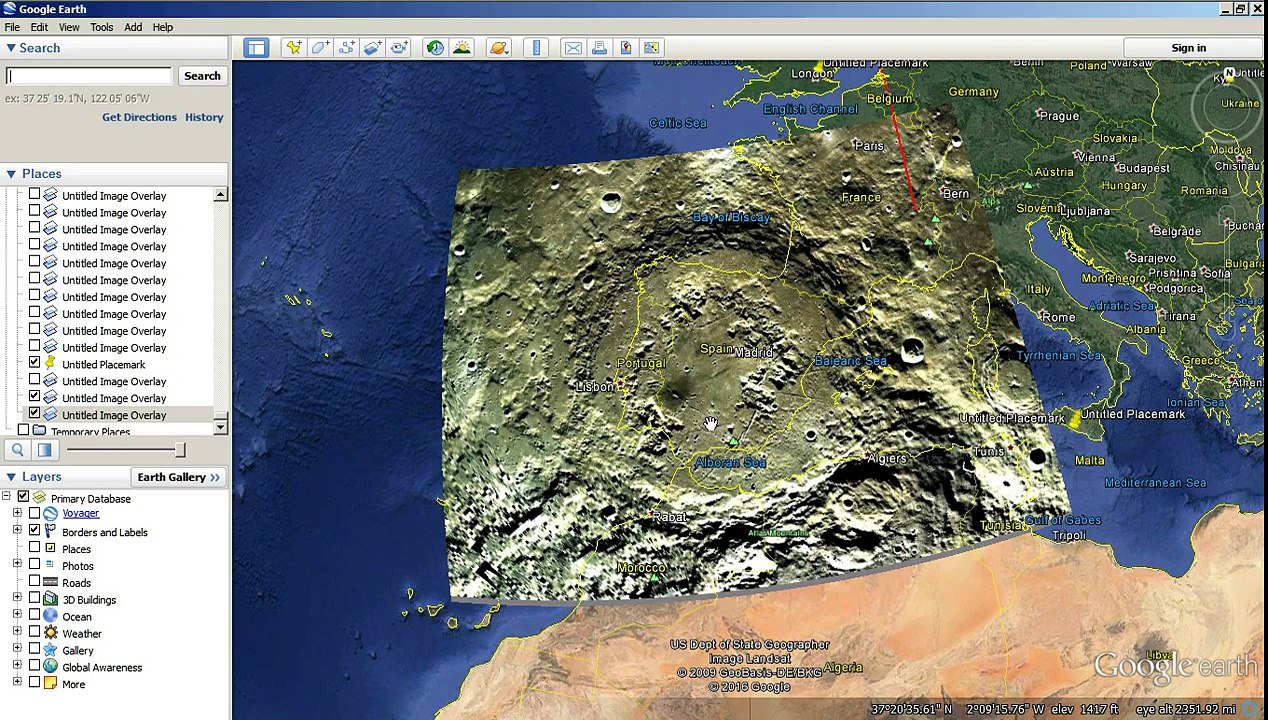This screenshot has width=1268, height=720.
Task: Enable the Roads layer checkbox
Action: coord(34,582)
